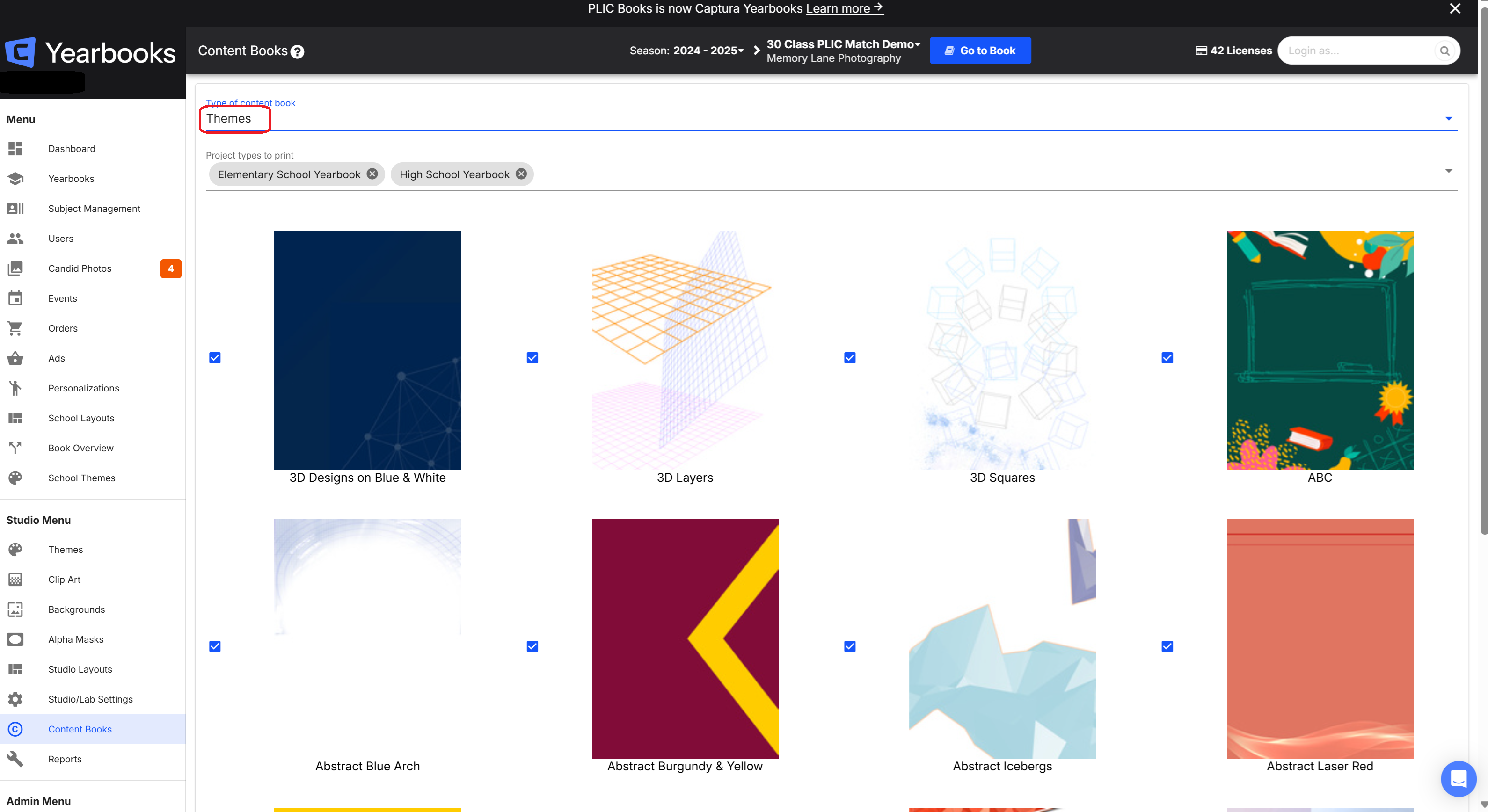Uncheck the Abstract Laser Red theme

pos(1167,646)
